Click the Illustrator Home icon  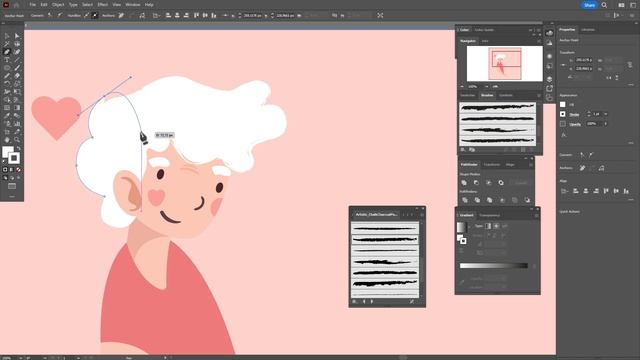pos(16,5)
